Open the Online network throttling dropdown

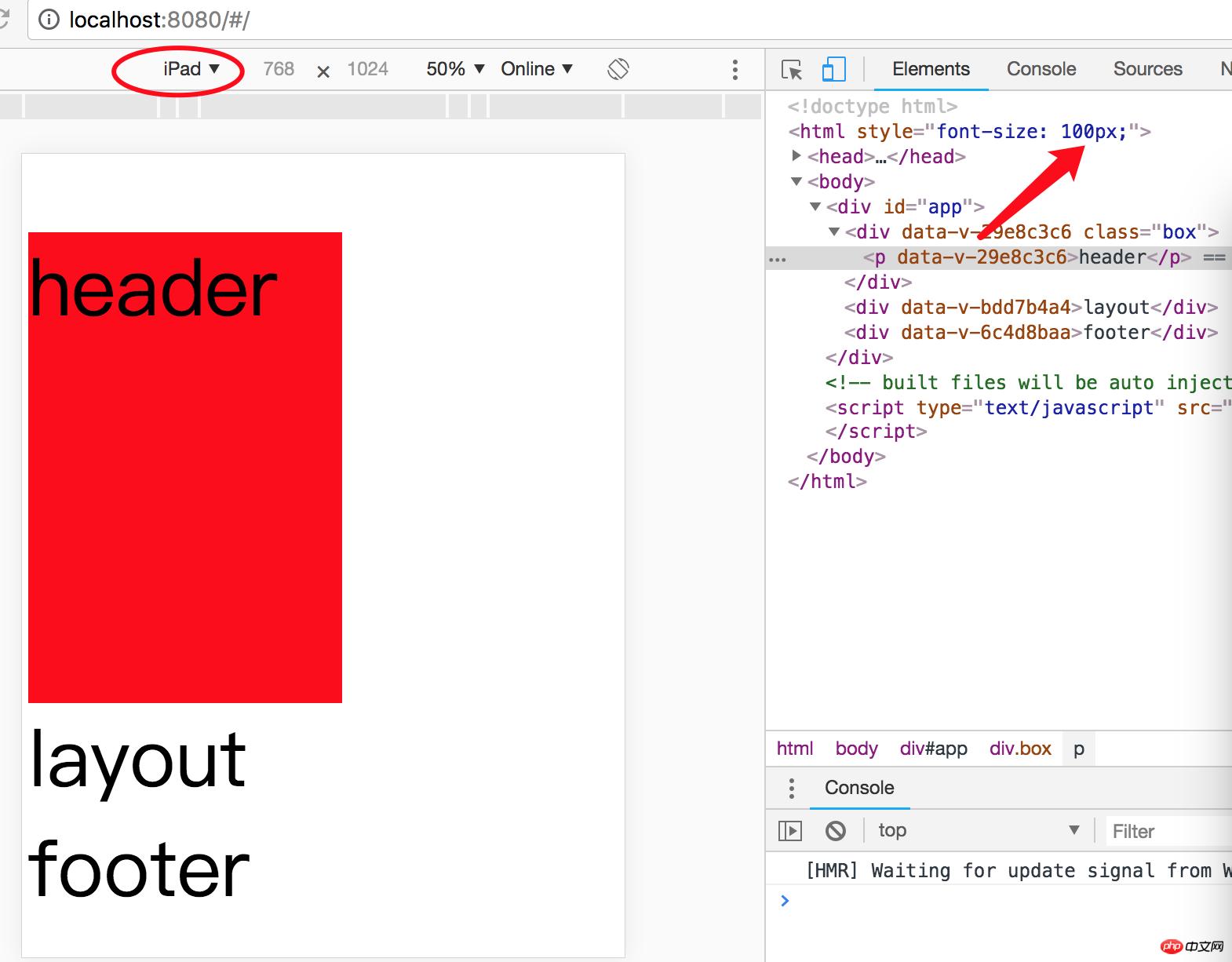pyautogui.click(x=537, y=69)
